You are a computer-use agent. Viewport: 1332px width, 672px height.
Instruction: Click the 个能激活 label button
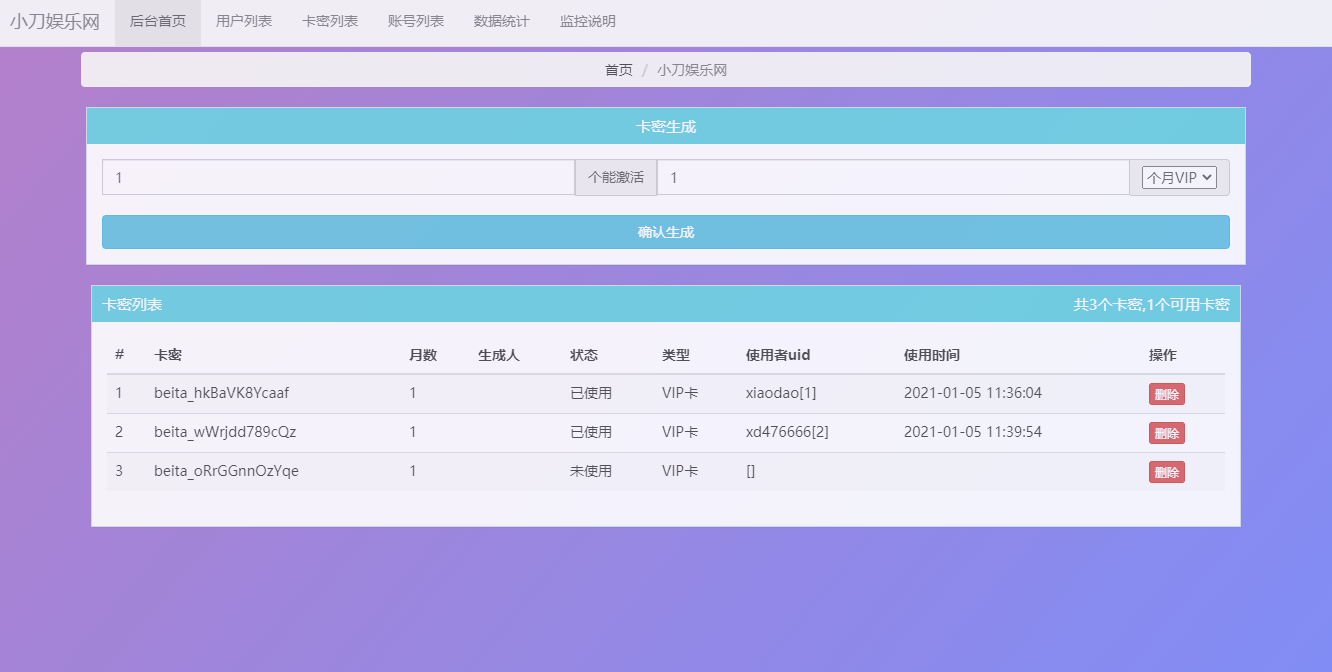(x=615, y=177)
